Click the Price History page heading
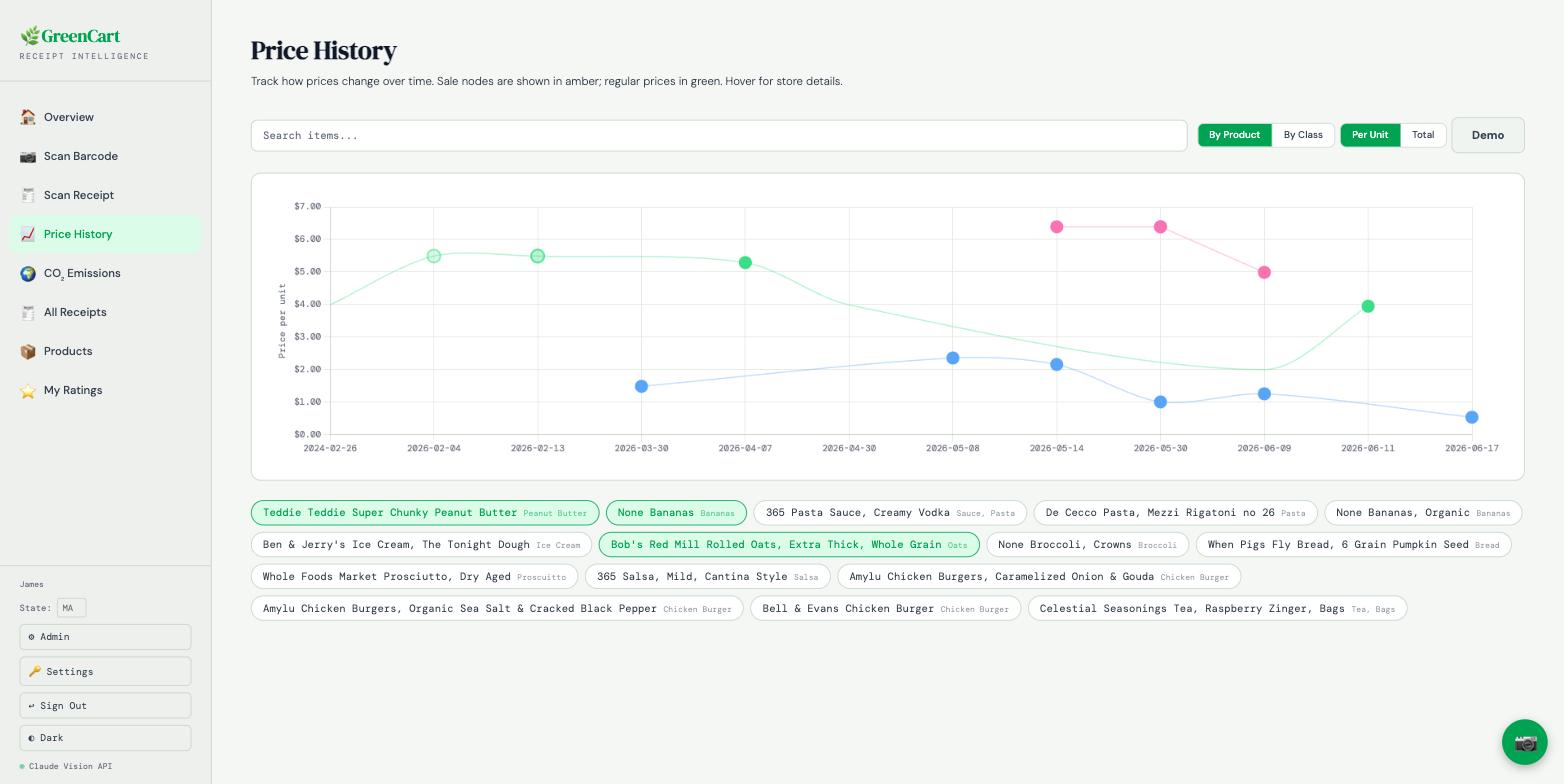Viewport: 1564px width, 784px height. click(323, 50)
